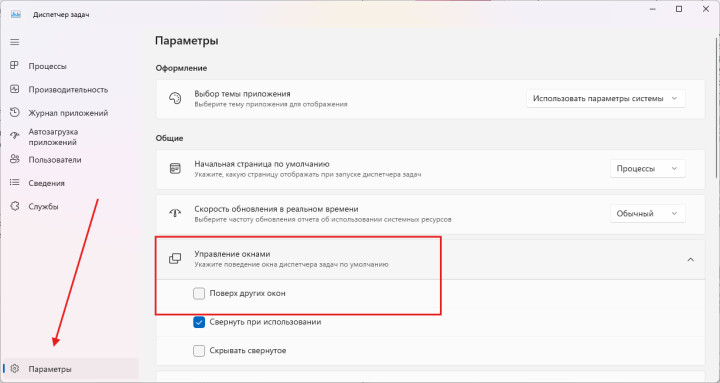Open the Обычный update speed dropdown
Viewport: 720px width, 383px height.
[647, 214]
